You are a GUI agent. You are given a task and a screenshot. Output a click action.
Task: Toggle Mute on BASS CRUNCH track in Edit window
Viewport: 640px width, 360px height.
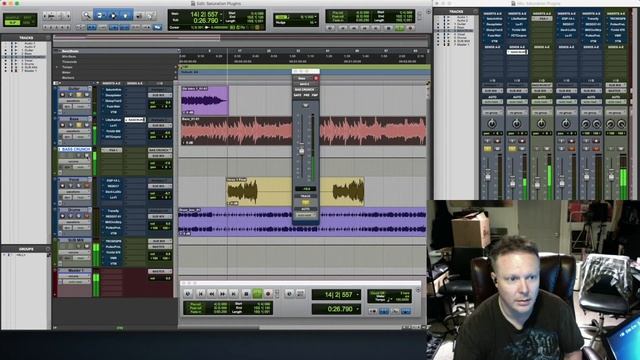pos(87,156)
